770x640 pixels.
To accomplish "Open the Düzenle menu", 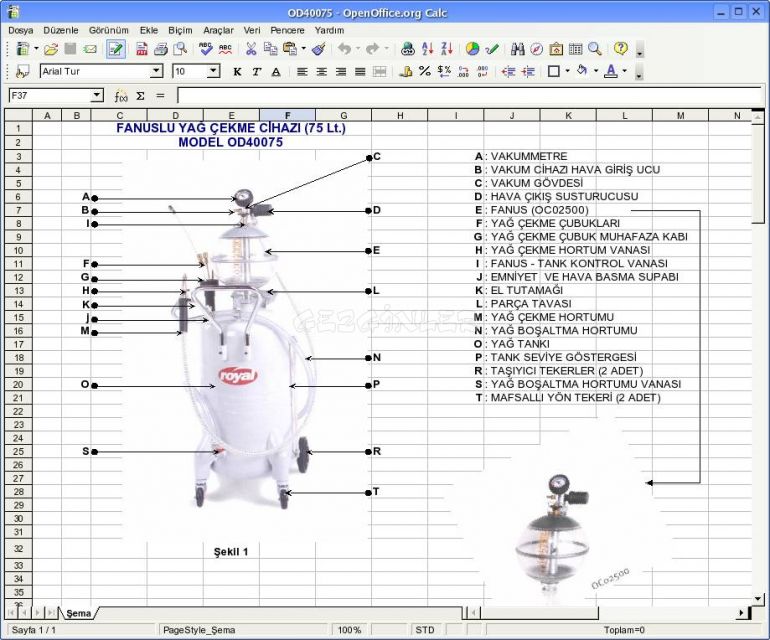I will (61, 30).
